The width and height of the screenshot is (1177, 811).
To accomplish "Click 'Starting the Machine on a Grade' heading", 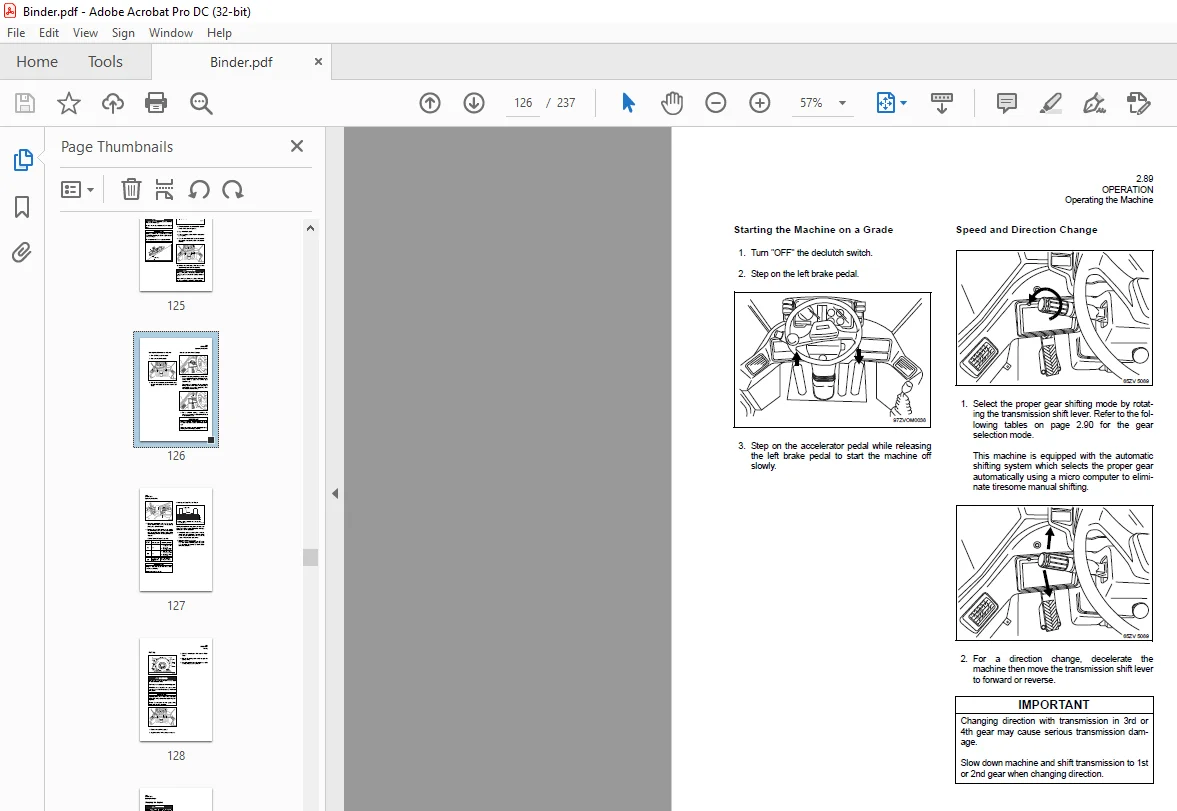I will tap(813, 230).
